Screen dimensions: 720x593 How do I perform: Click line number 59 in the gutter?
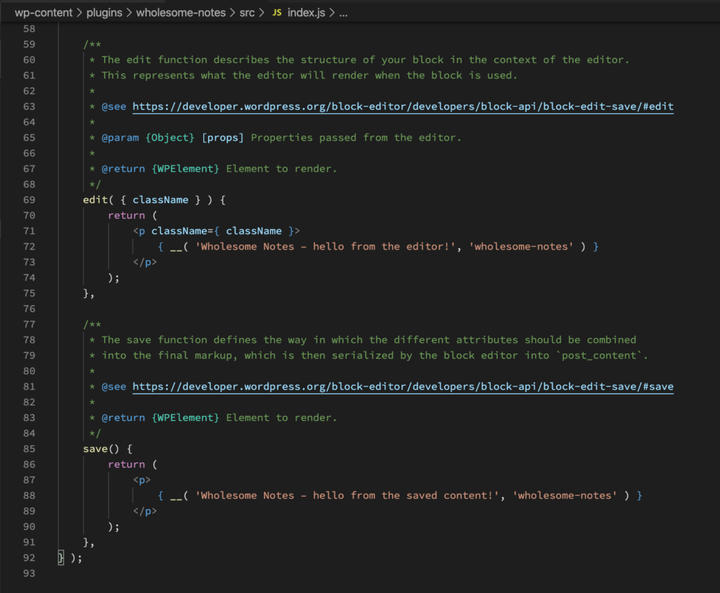pyautogui.click(x=29, y=44)
